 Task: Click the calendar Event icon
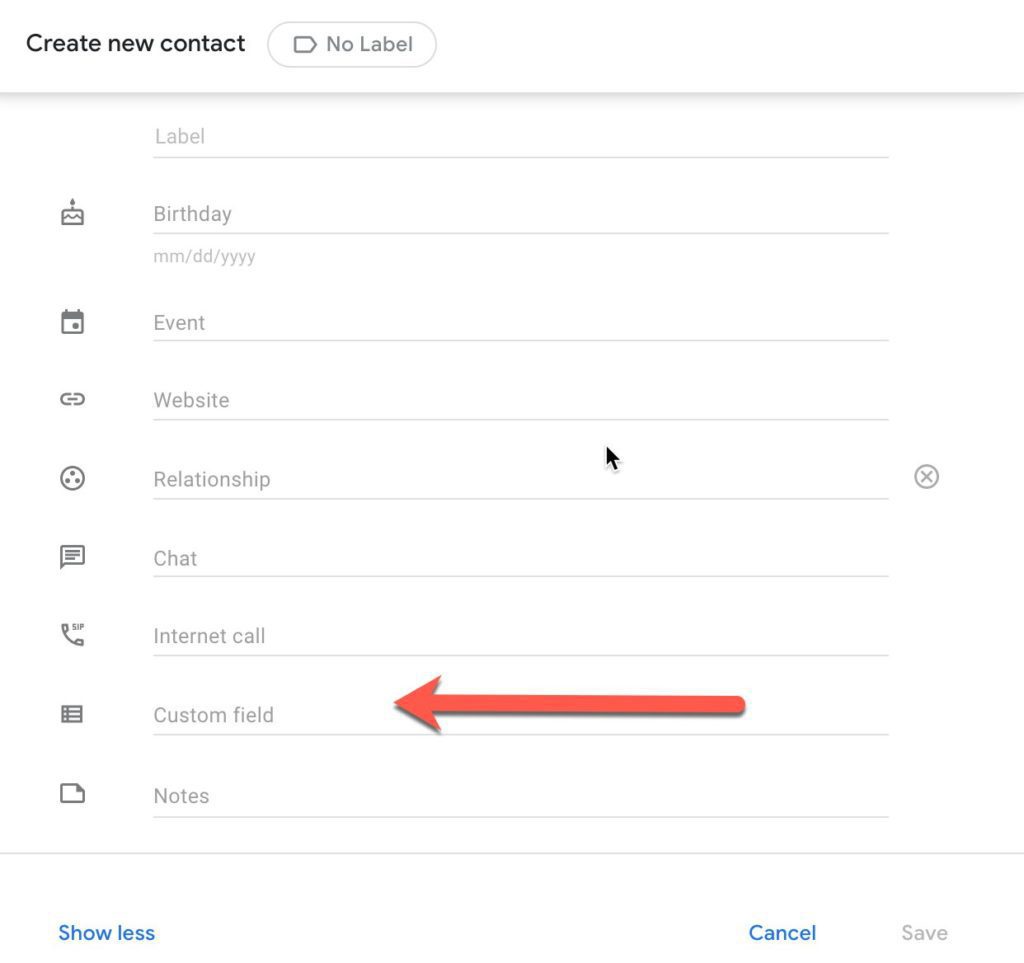point(72,322)
